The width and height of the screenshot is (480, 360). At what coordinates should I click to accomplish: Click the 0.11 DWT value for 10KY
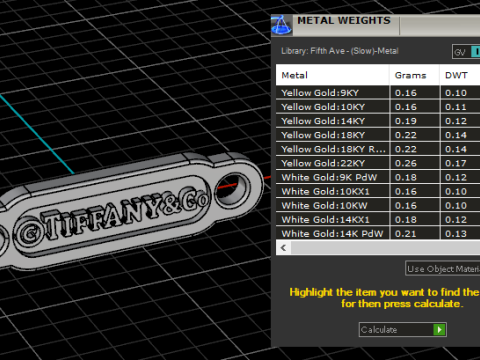click(x=456, y=107)
